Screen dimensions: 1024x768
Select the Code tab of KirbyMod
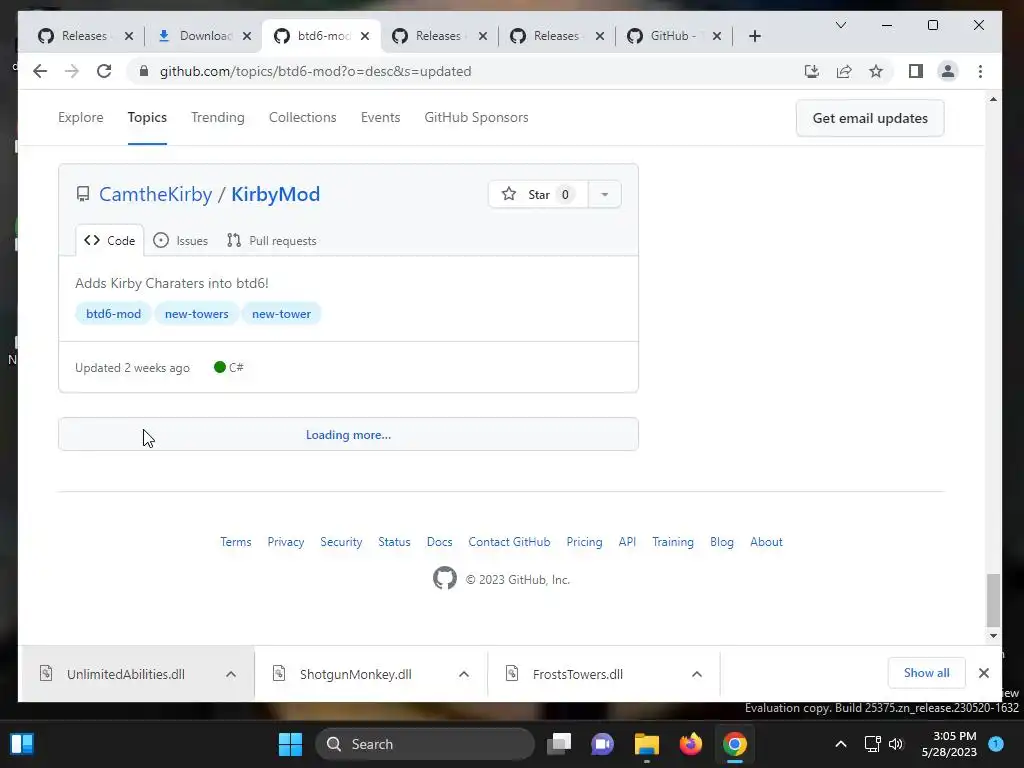point(110,240)
